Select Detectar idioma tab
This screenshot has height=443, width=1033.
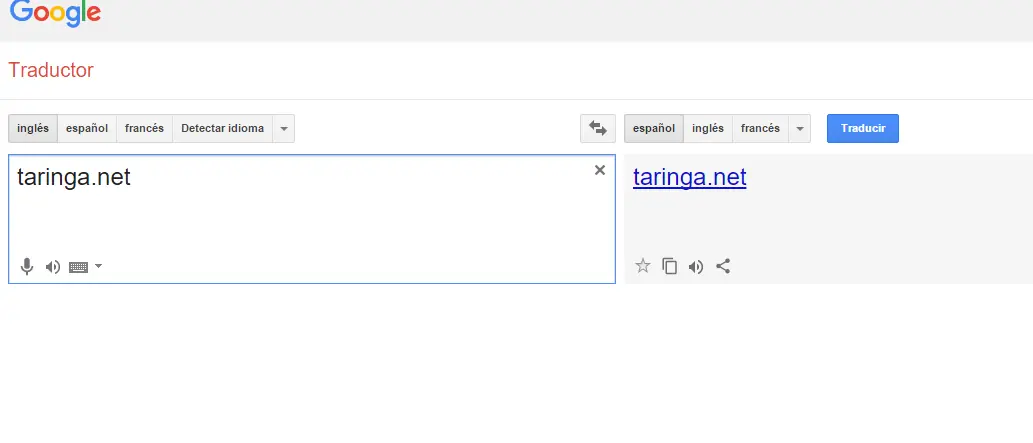click(222, 129)
